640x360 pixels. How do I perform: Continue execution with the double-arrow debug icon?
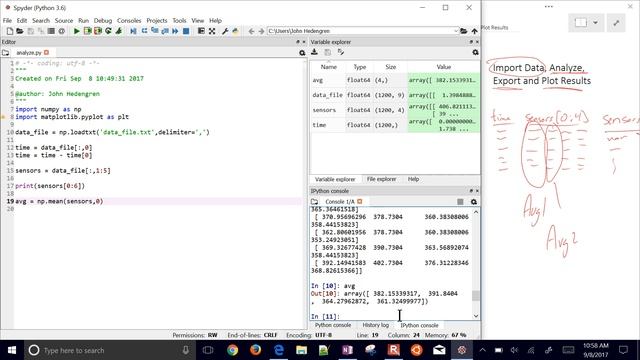(x=176, y=31)
